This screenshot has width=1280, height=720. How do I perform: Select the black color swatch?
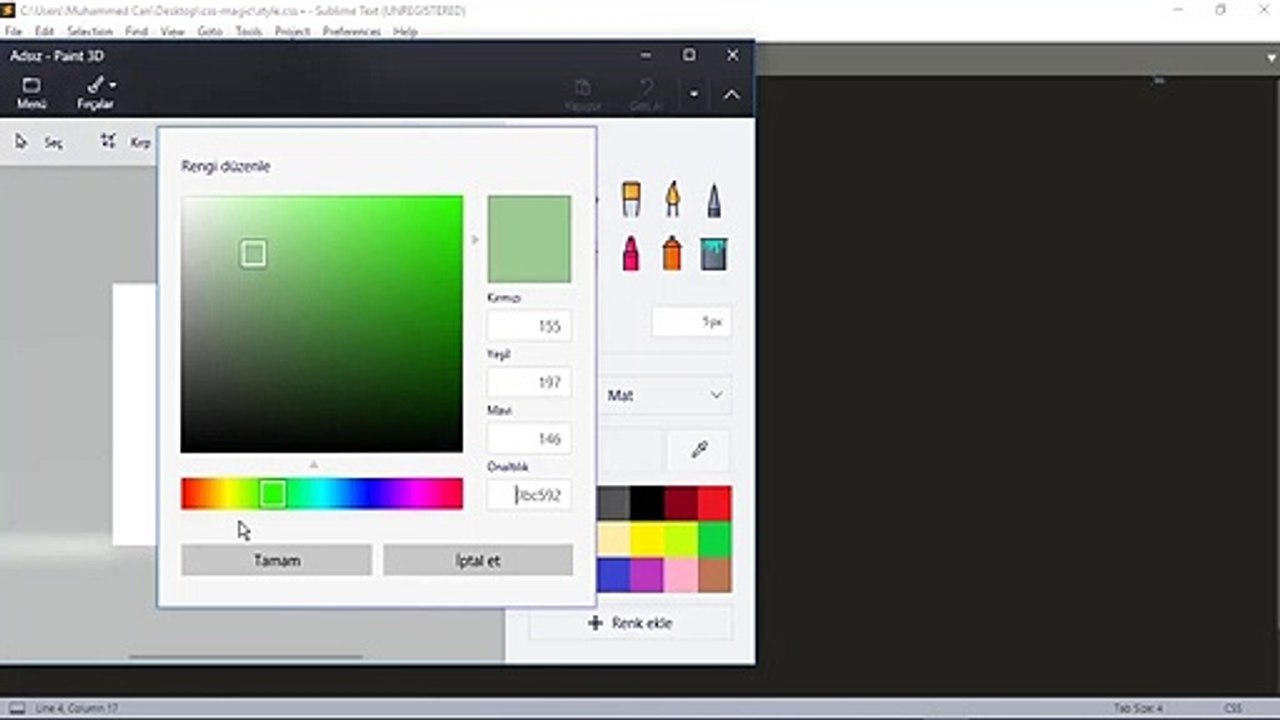point(647,503)
